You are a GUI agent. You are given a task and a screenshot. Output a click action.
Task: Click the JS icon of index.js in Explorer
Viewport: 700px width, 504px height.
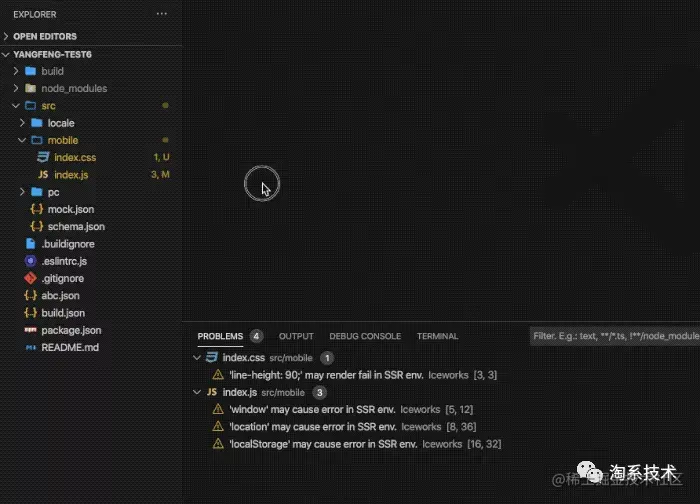[x=43, y=175]
